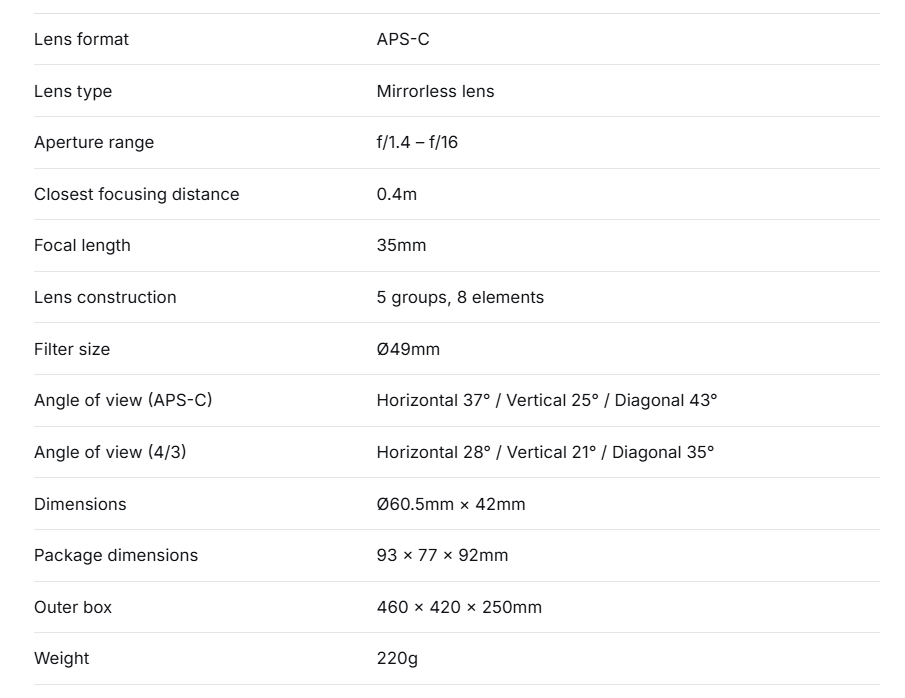The height and width of the screenshot is (698, 905).
Task: Click the "Lens format" label
Action: [x=81, y=39]
